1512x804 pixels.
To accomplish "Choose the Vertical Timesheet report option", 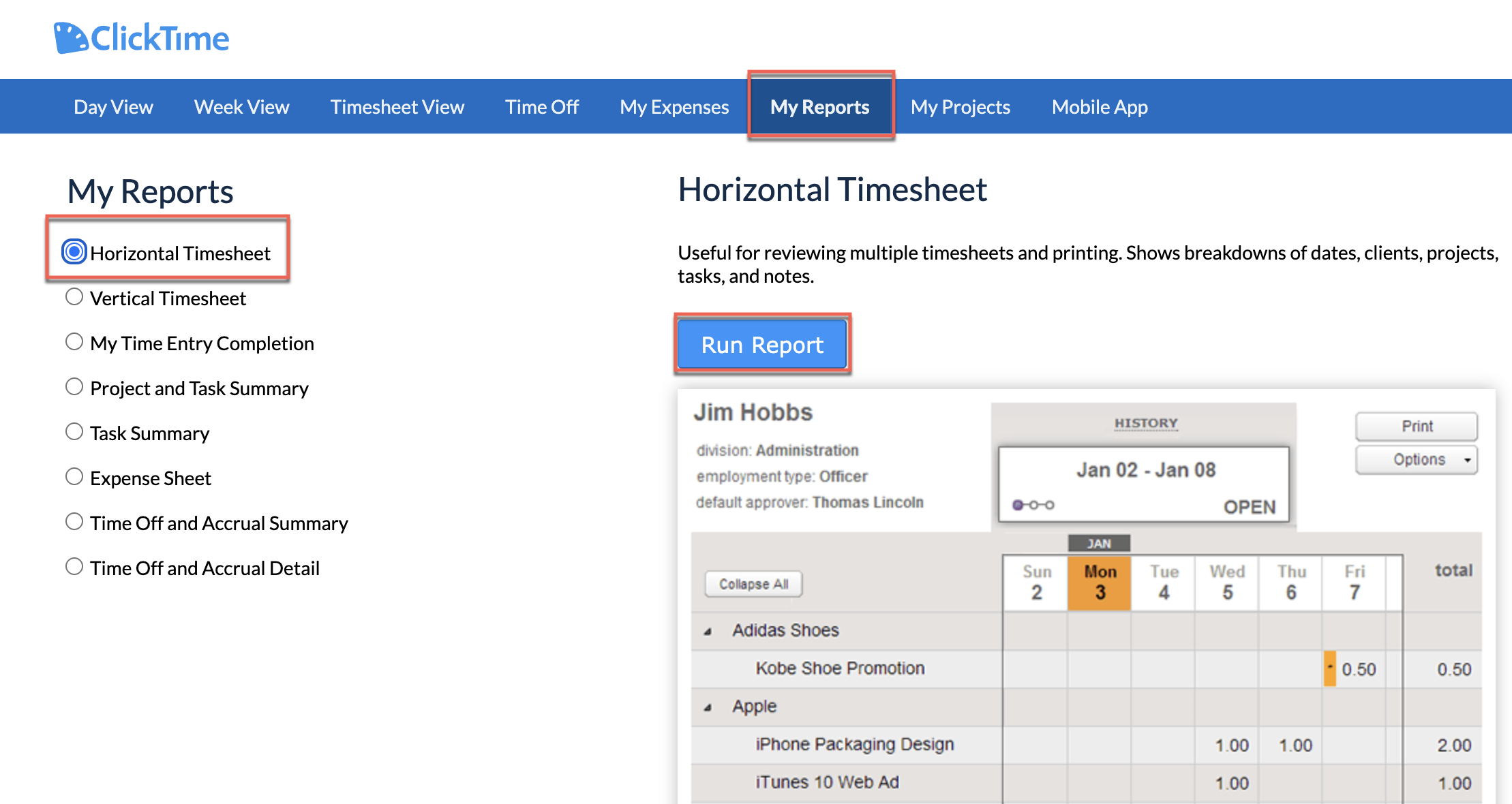I will click(x=74, y=297).
